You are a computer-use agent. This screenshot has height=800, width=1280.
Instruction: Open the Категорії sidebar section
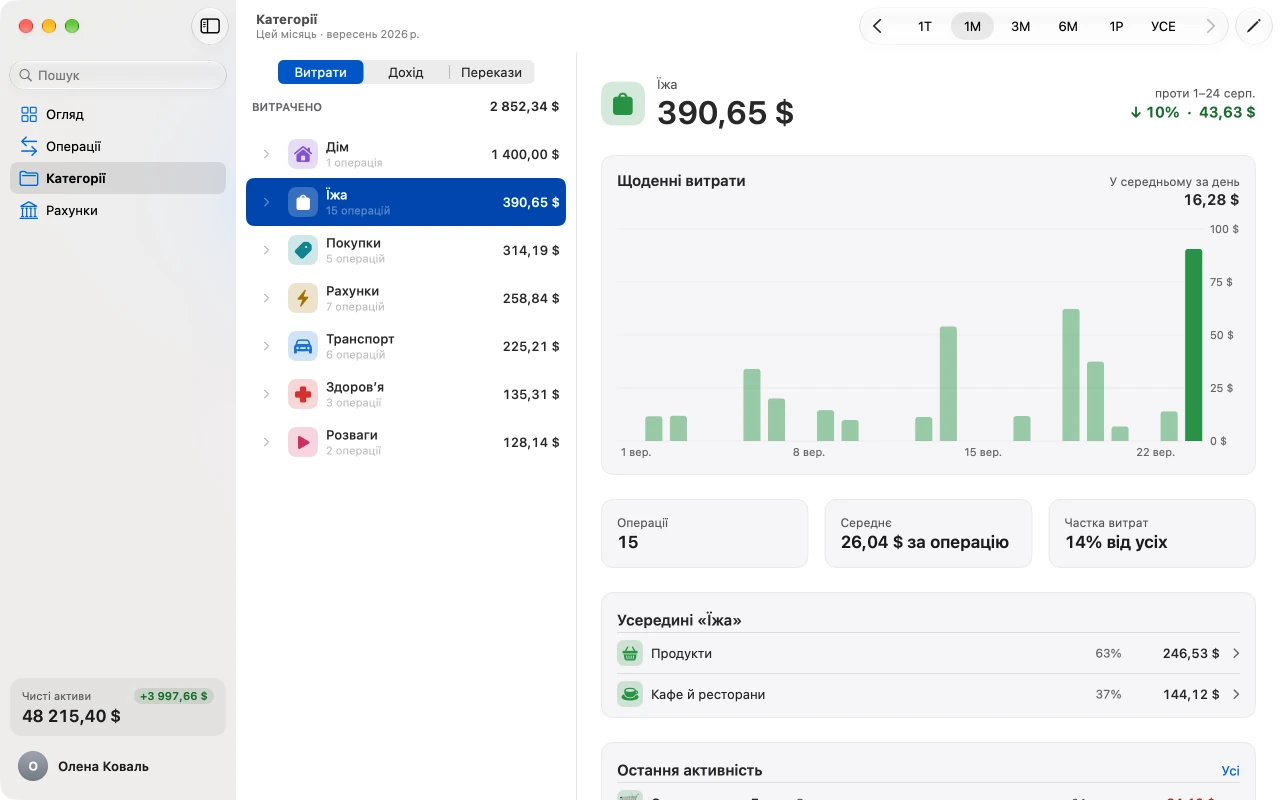tap(118, 178)
